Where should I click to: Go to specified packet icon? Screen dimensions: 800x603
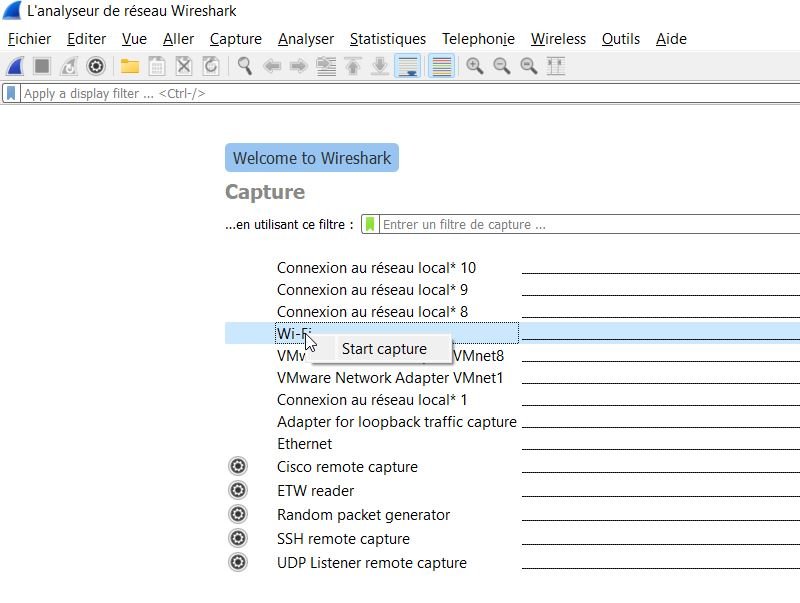326,66
